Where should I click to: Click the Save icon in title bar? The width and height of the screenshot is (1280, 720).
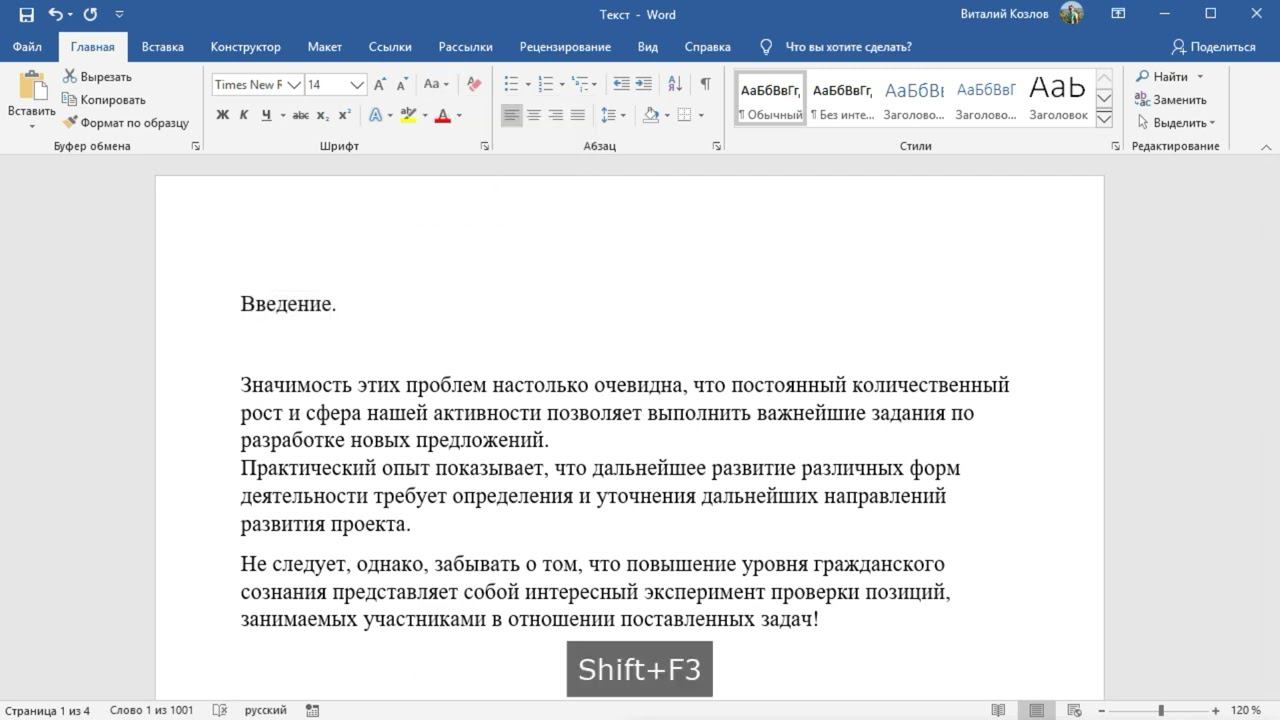(x=26, y=14)
